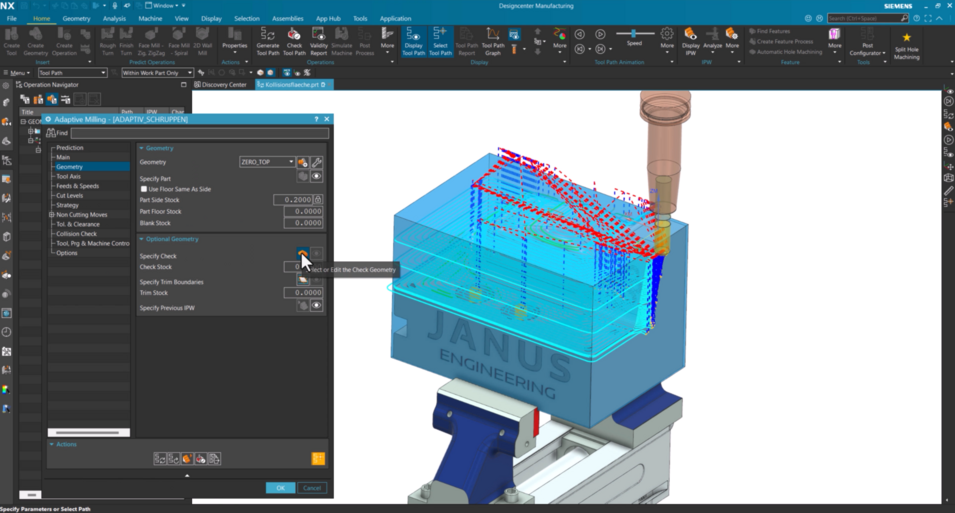The height and width of the screenshot is (513, 955).
Task: Select Tool Axis in dialog tree
Action: pyautogui.click(x=68, y=176)
